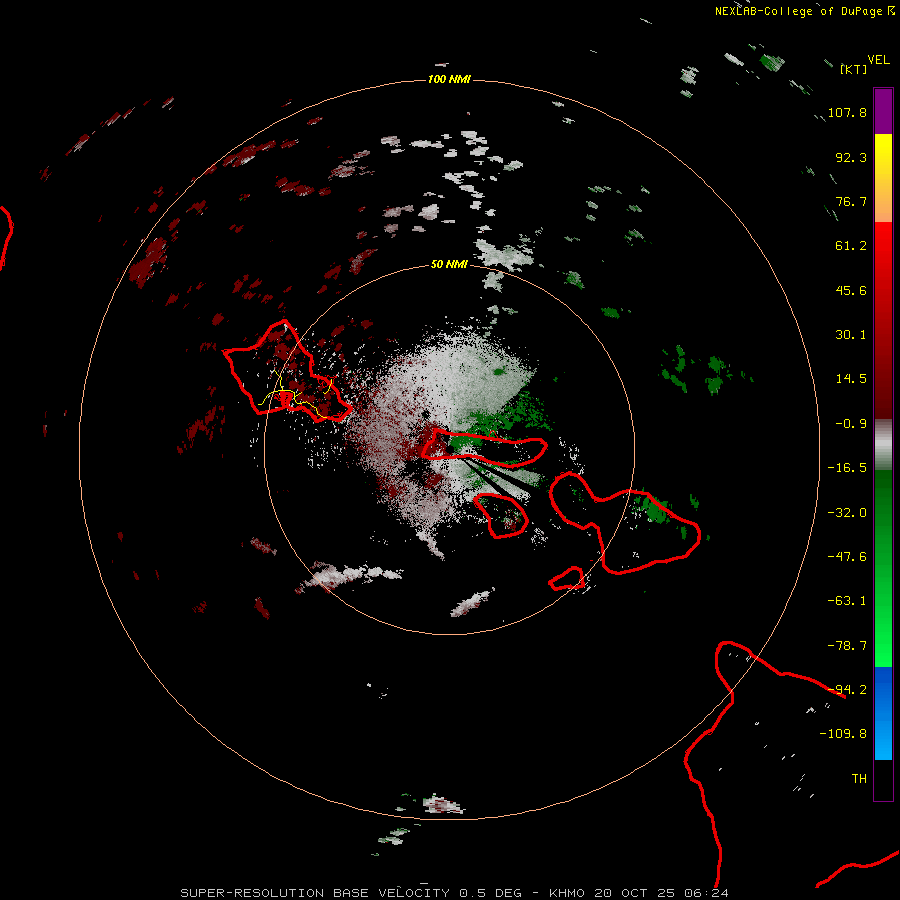
Task: Click the 92.3 legend value
Action: 851,157
